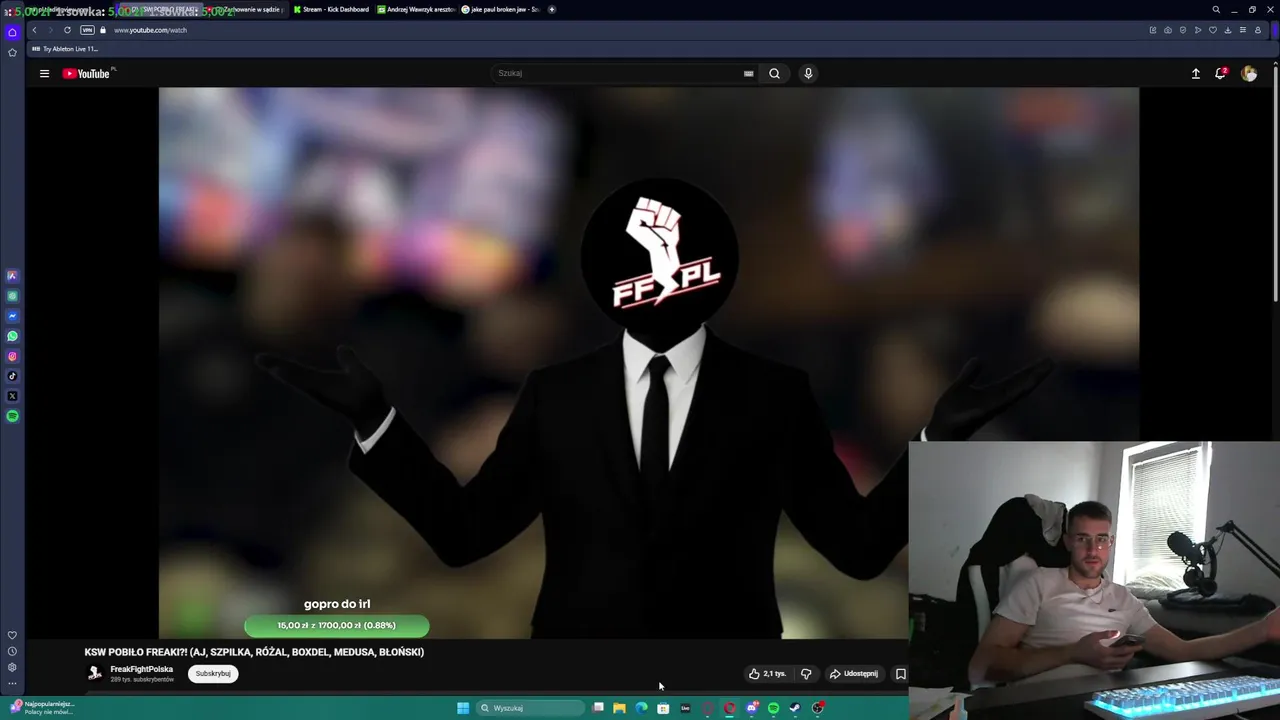Open the tab search magnifier in title bar
Screen dimensions: 1280x720
click(x=1216, y=9)
